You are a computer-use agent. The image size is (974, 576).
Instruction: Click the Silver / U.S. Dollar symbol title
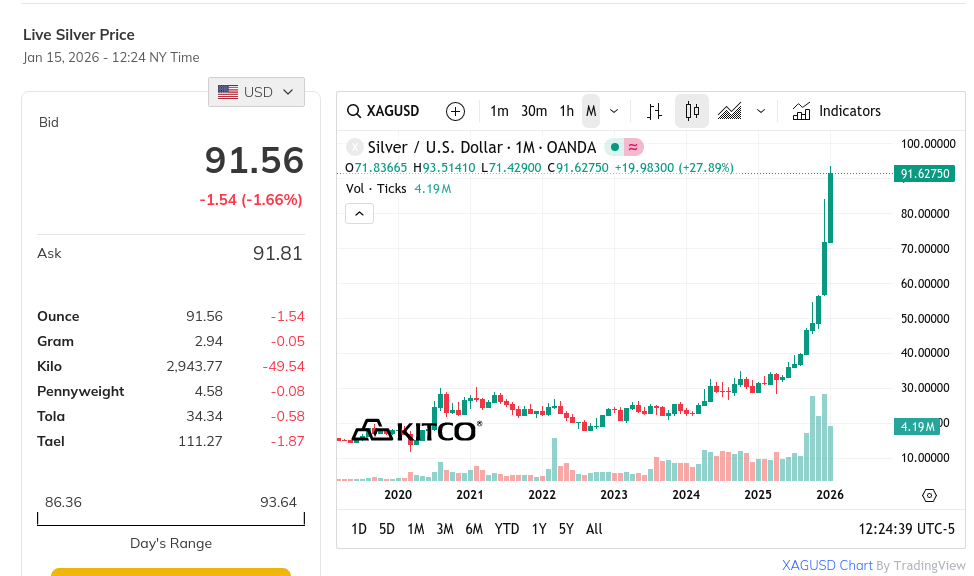click(481, 147)
